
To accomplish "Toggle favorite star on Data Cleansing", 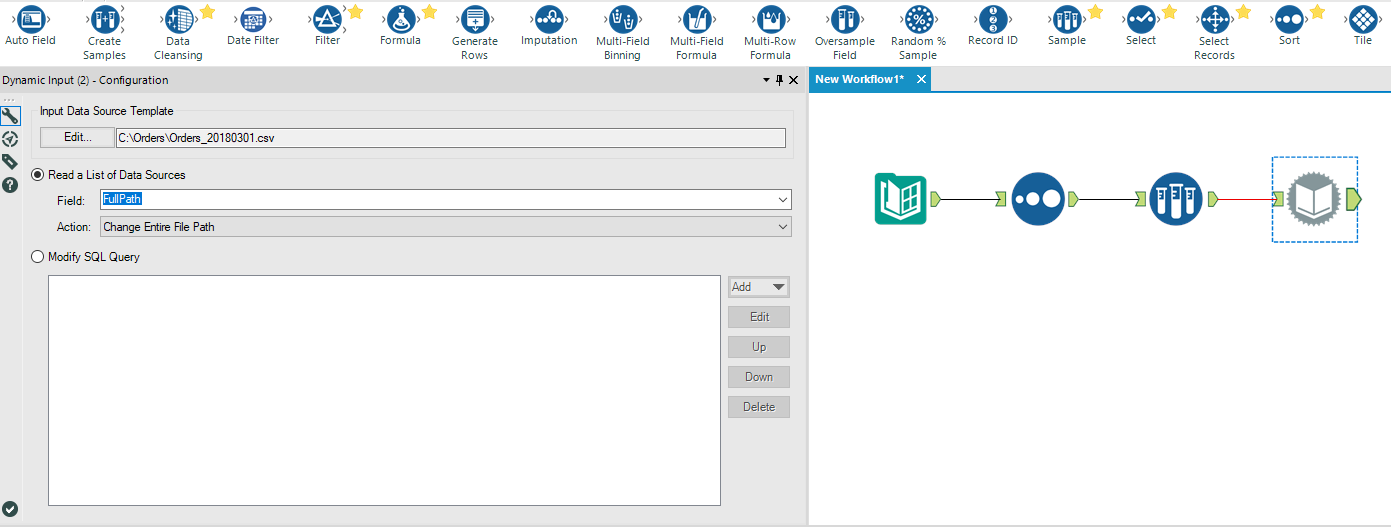I will (207, 12).
